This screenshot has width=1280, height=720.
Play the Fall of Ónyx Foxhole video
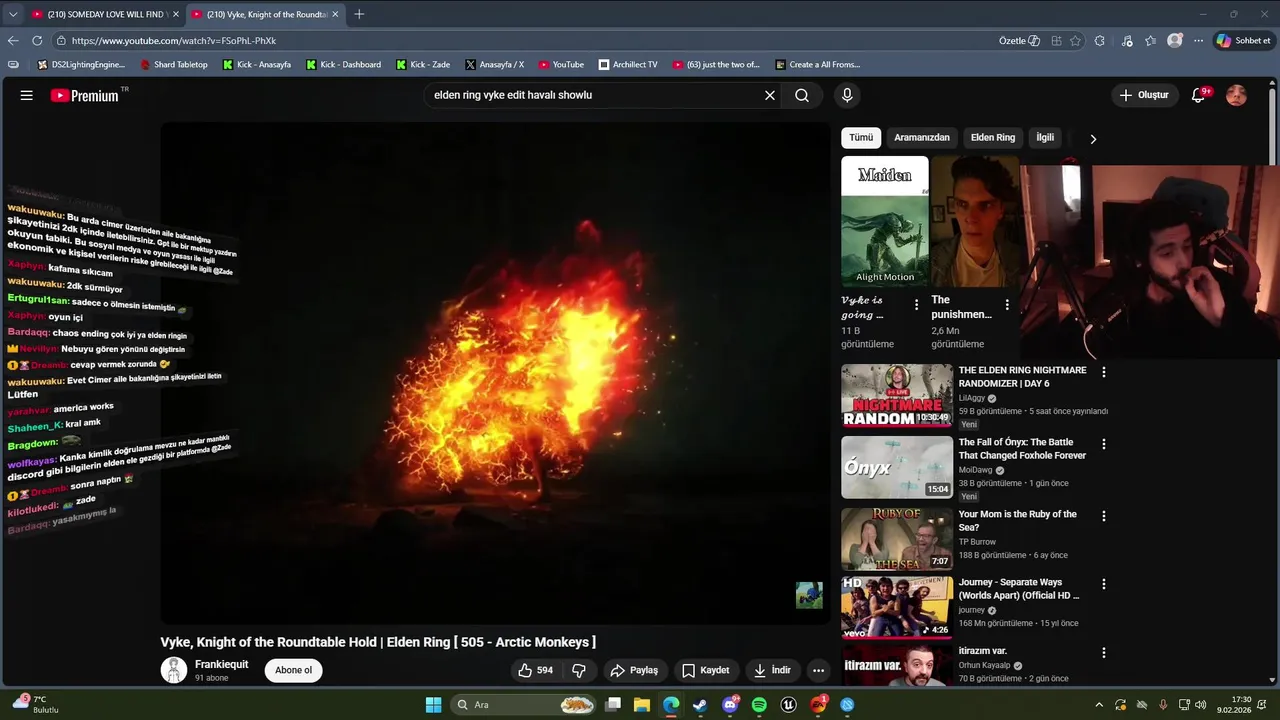(897, 467)
